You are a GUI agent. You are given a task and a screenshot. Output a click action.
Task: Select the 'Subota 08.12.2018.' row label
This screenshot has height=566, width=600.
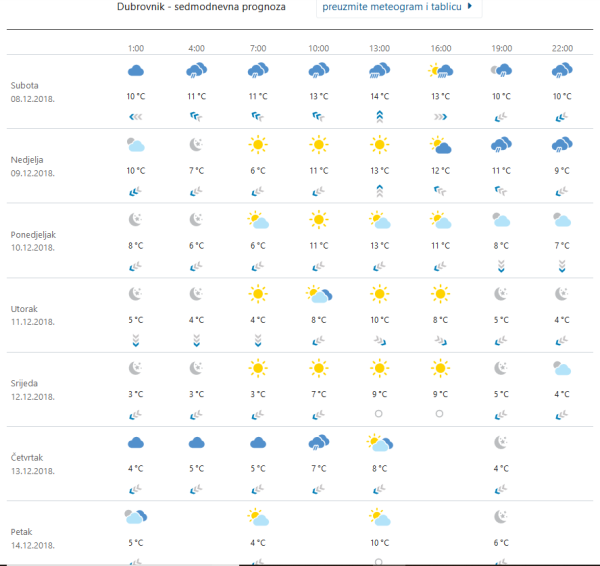(x=33, y=92)
